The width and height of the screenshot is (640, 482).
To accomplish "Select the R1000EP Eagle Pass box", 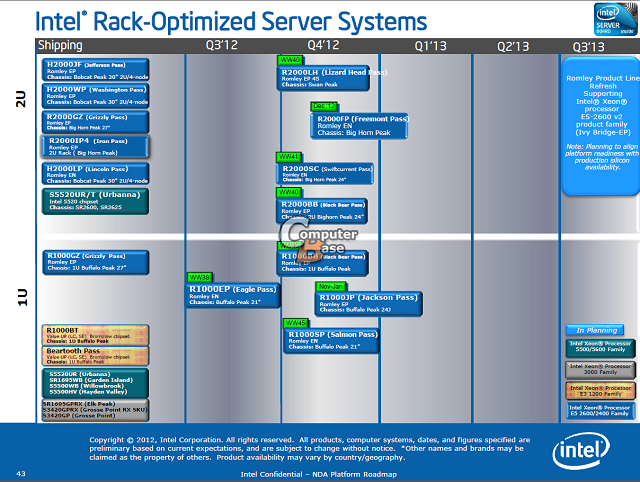I will coord(233,295).
